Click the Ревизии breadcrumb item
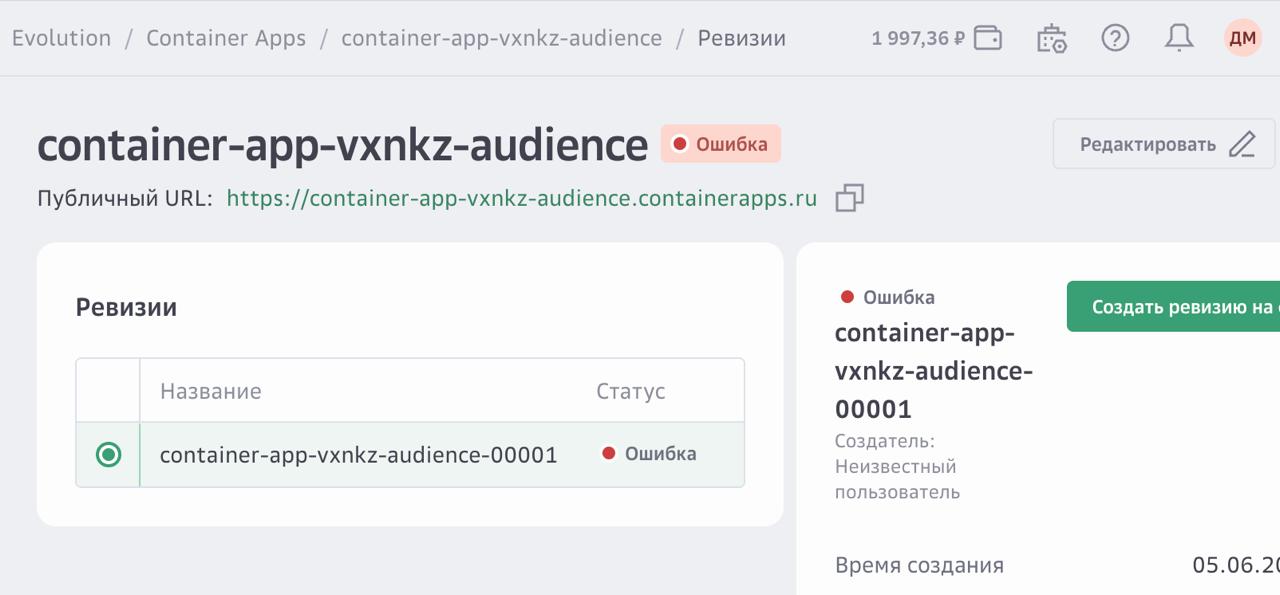This screenshot has width=1280, height=595. pos(741,38)
